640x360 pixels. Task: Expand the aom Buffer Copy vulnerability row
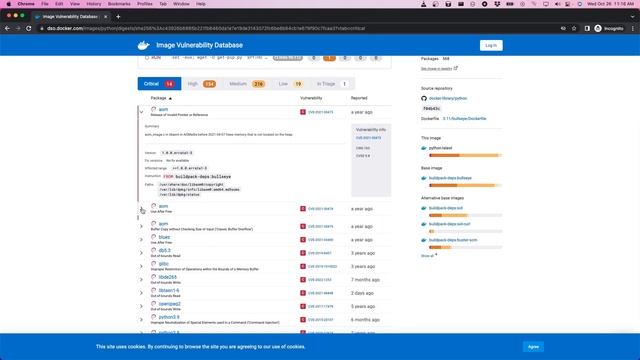[142, 226]
